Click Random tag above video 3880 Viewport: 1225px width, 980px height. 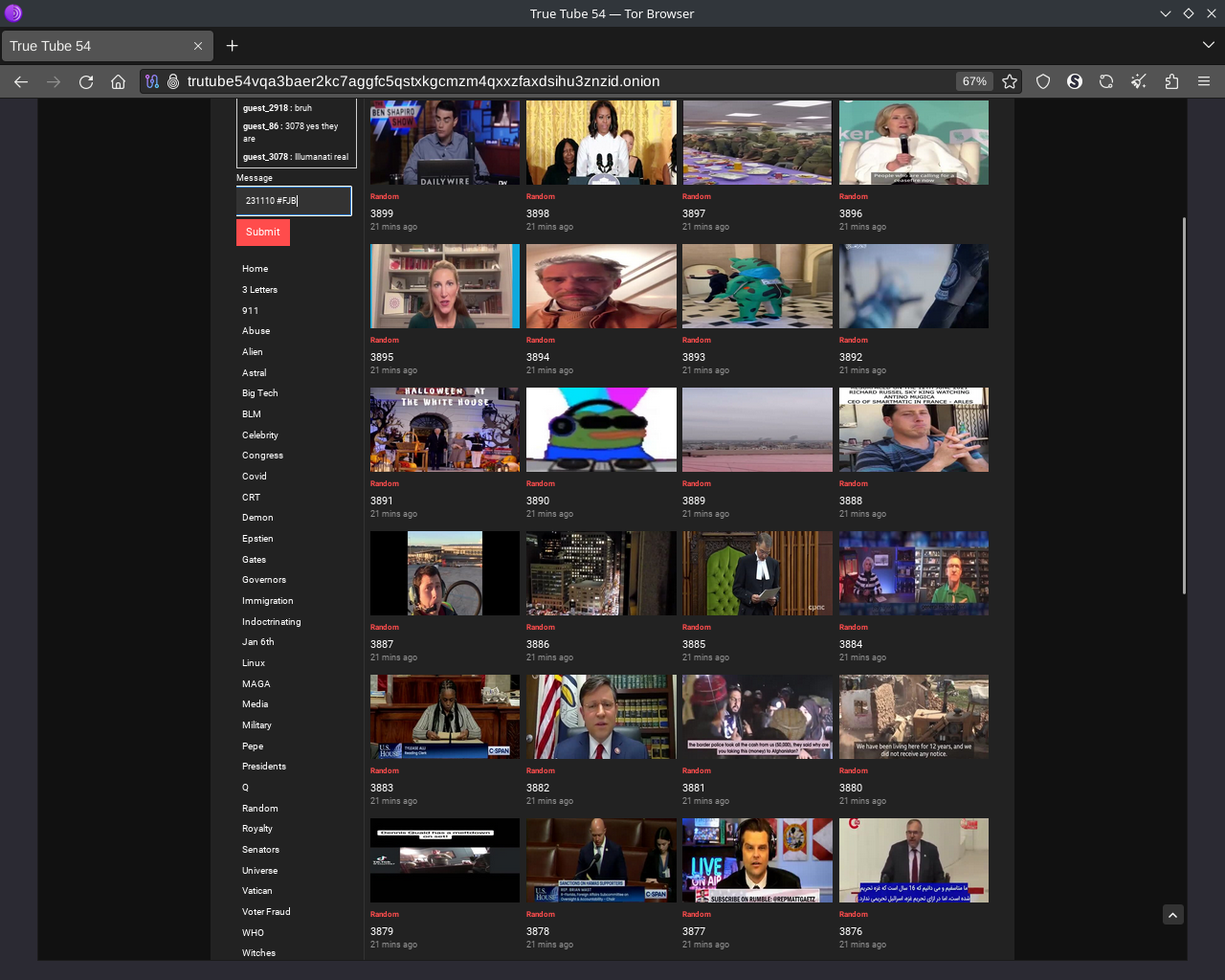(854, 770)
